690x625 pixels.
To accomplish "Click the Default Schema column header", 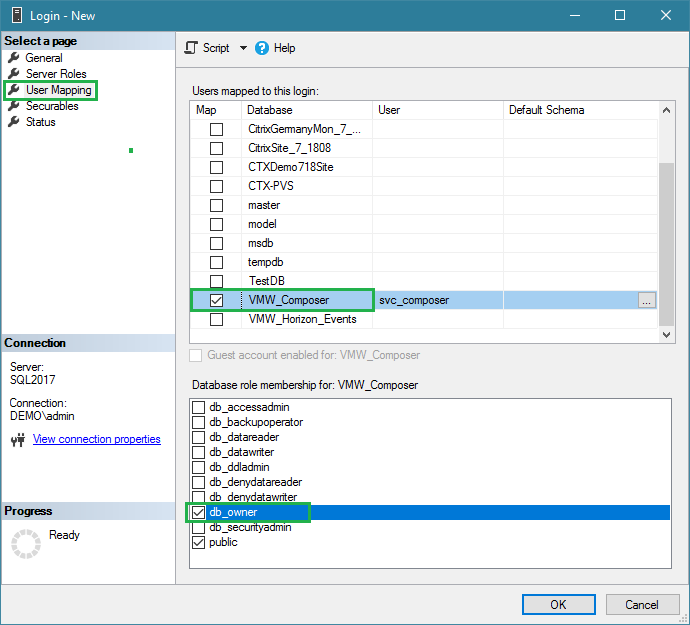I will tap(580, 110).
